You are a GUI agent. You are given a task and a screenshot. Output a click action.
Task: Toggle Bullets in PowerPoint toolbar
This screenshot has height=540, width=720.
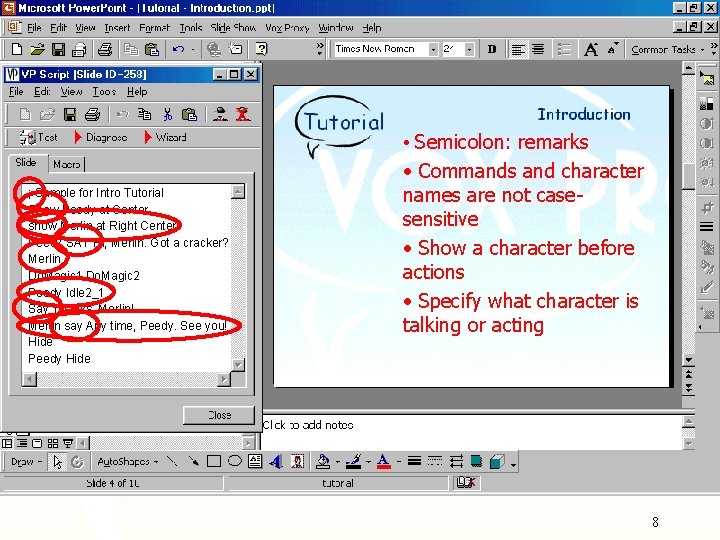pos(564,49)
